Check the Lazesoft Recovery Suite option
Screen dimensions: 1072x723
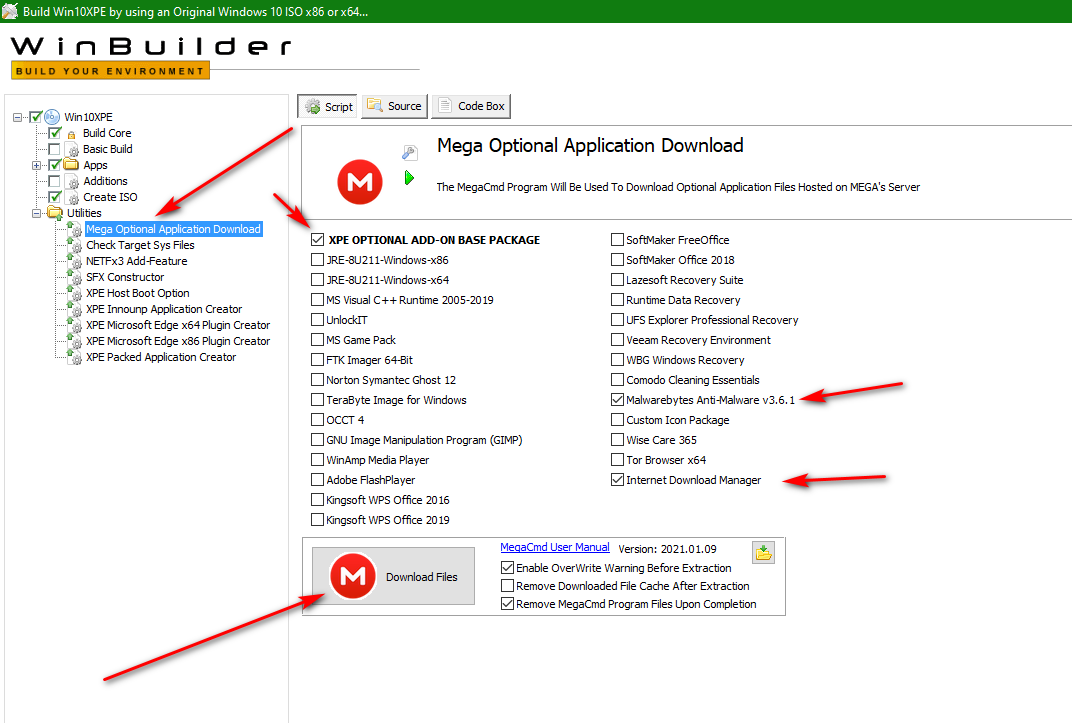617,280
